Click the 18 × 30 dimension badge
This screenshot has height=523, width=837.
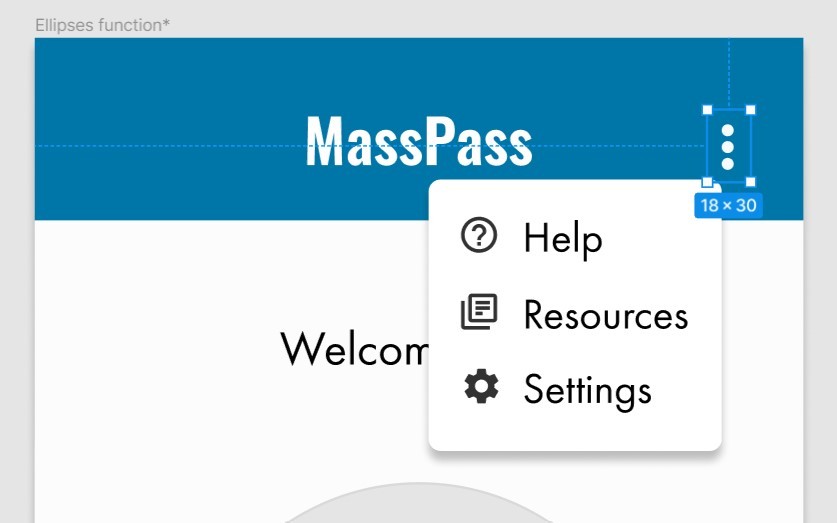(x=728, y=205)
